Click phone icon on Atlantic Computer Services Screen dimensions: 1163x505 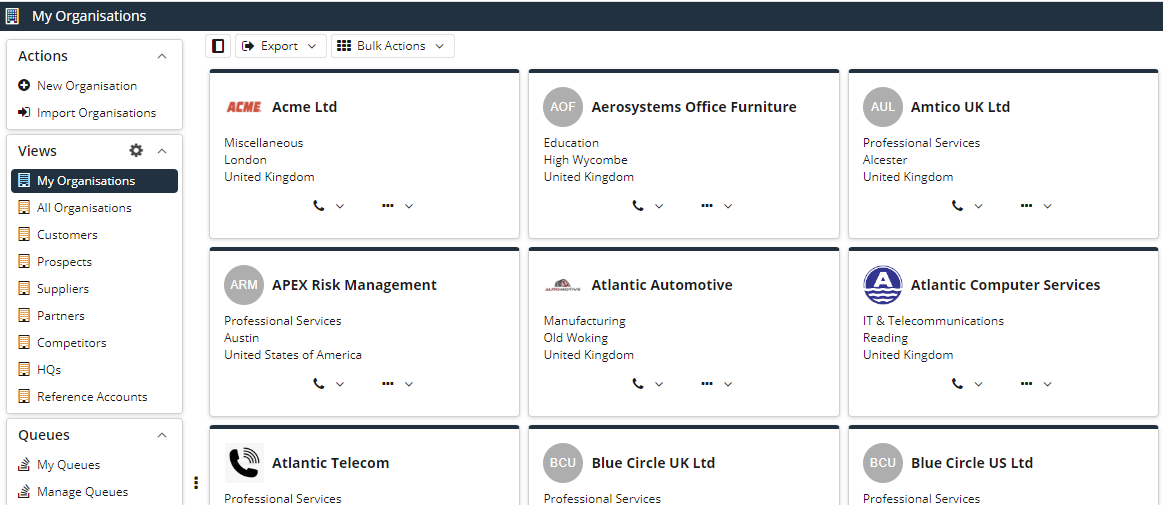pyautogui.click(x=958, y=383)
